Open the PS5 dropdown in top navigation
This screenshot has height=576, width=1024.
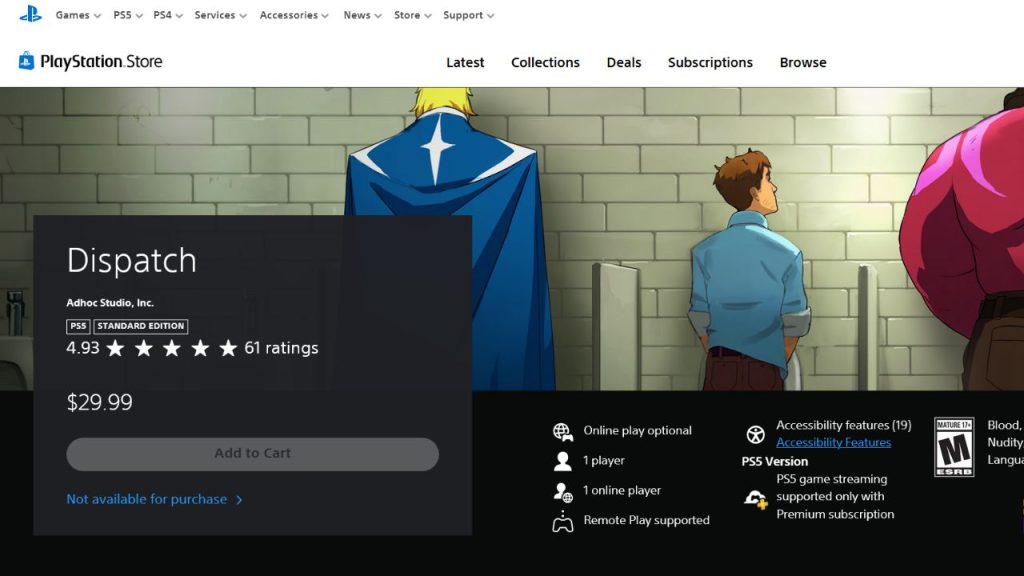tap(127, 15)
